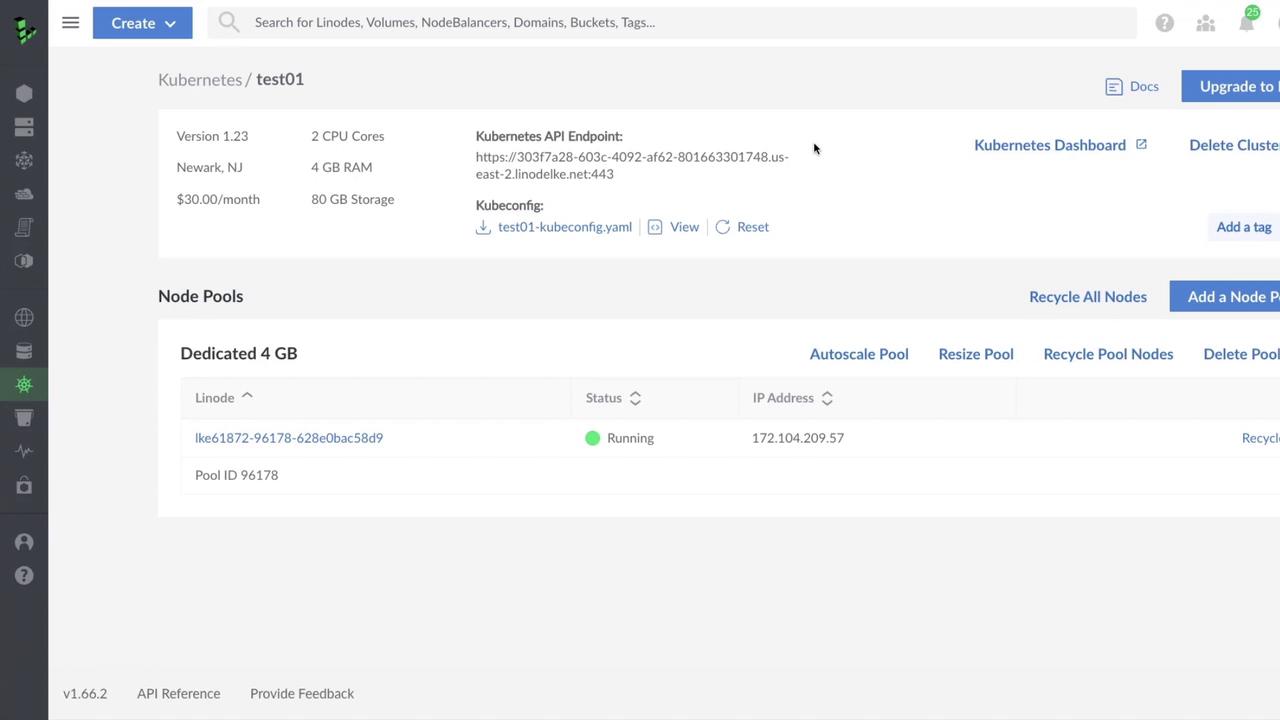
Task: Open Domains via the globe sidebar icon
Action: pyautogui.click(x=24, y=317)
